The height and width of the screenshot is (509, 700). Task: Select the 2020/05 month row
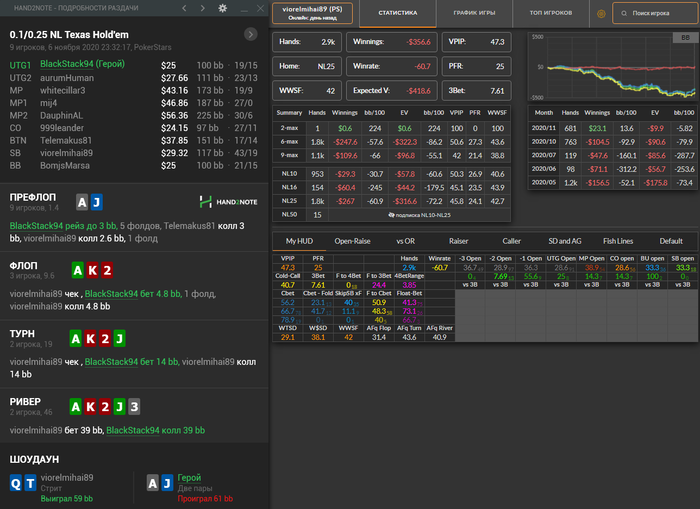(612, 183)
